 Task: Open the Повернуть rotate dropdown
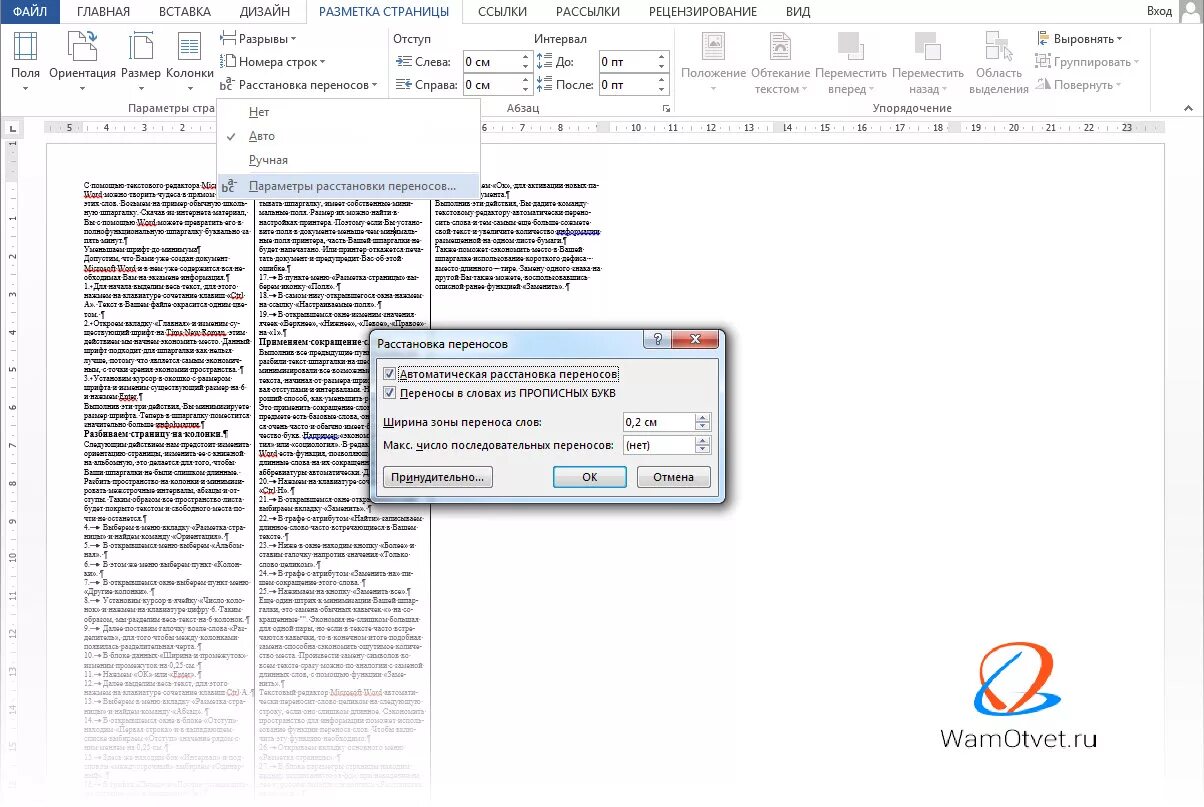pos(1078,85)
